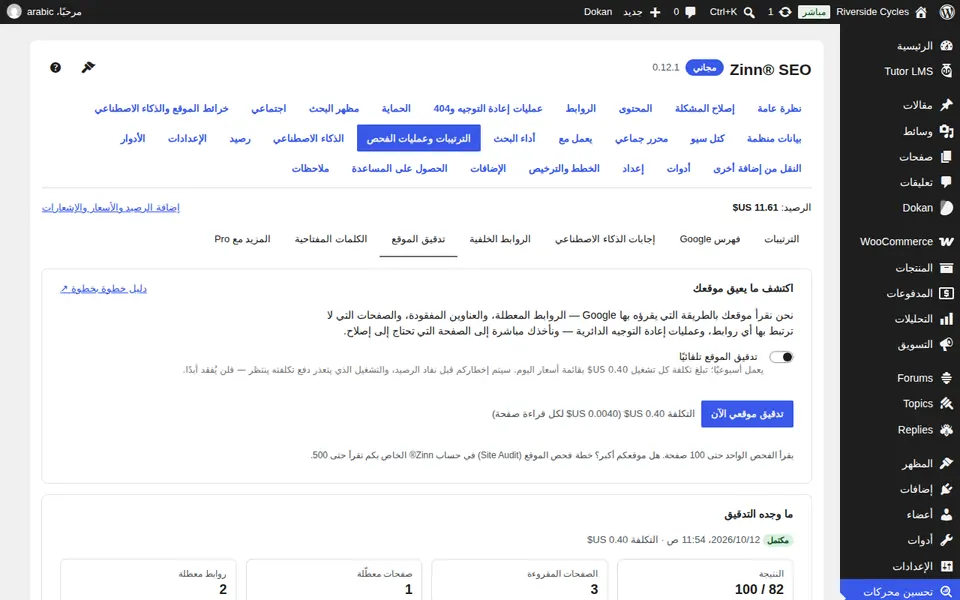Click the analytics bar chart icon
The height and width of the screenshot is (600, 960).
[947, 318]
